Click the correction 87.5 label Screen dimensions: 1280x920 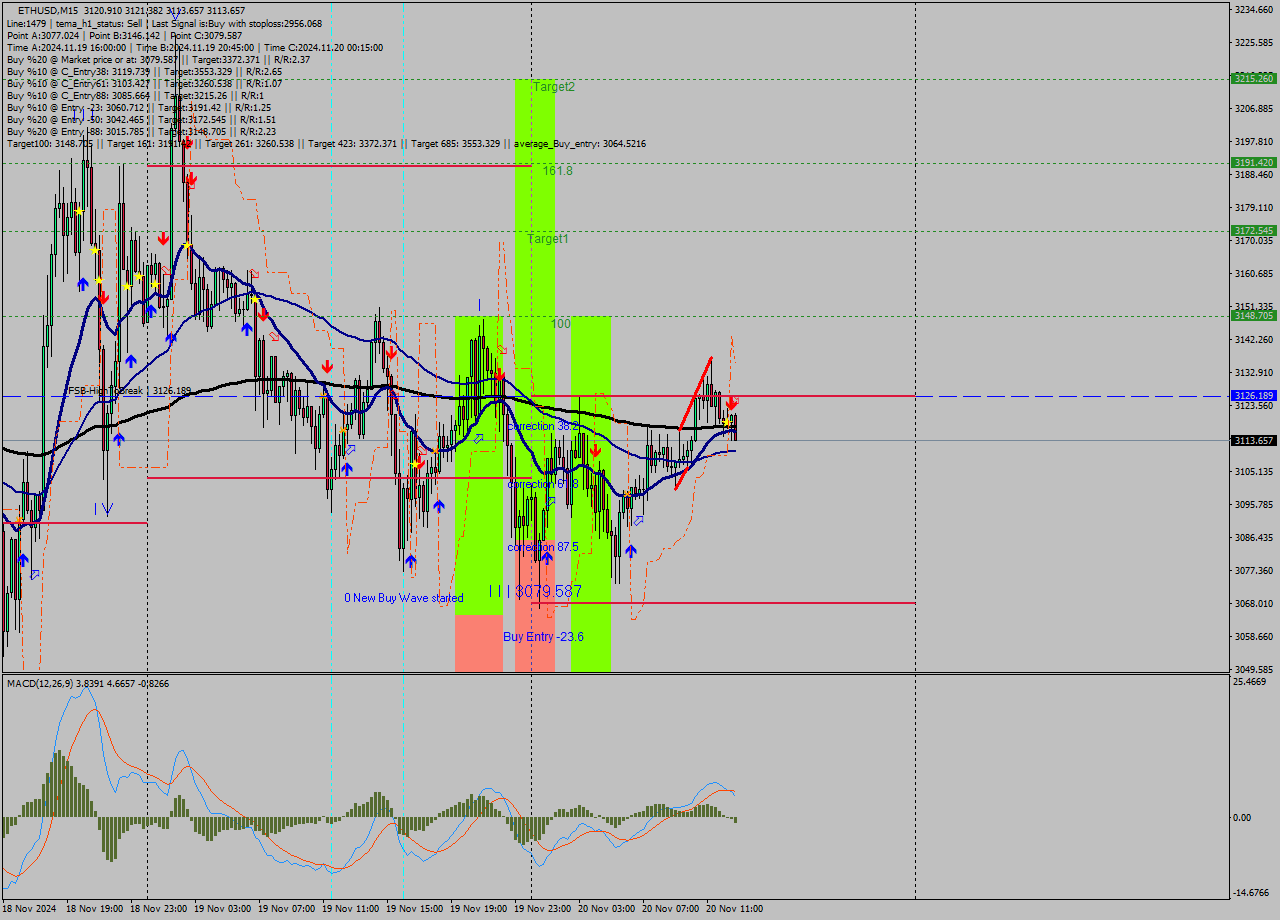543,547
